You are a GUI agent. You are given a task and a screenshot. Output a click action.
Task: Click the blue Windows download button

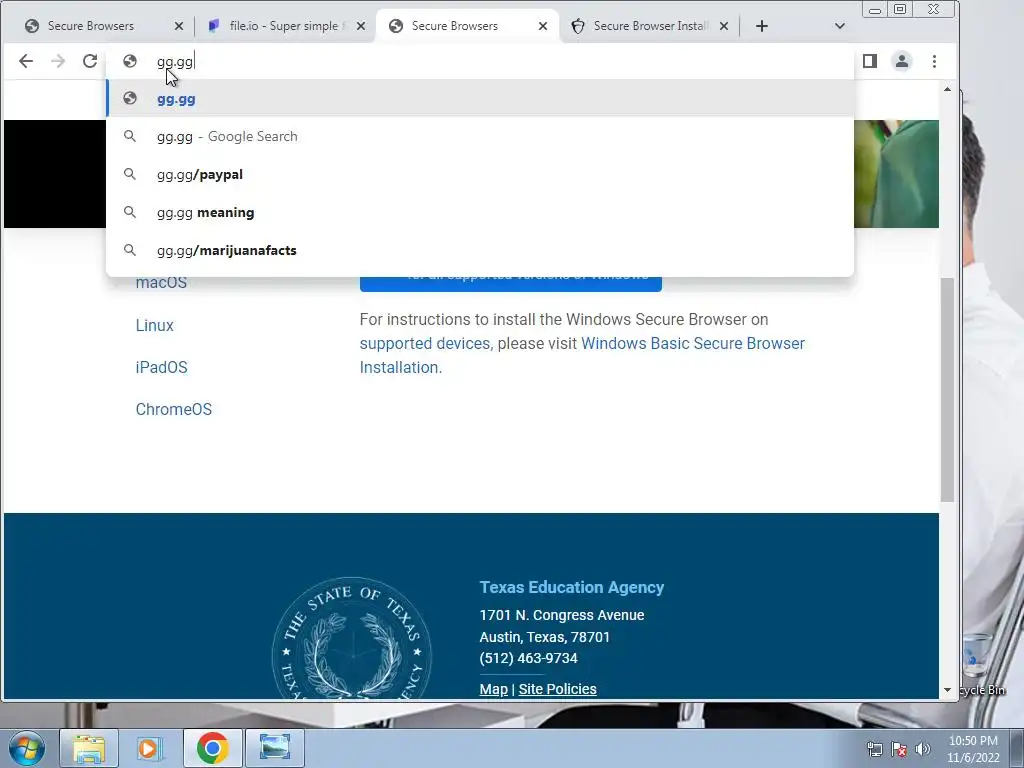coord(511,284)
